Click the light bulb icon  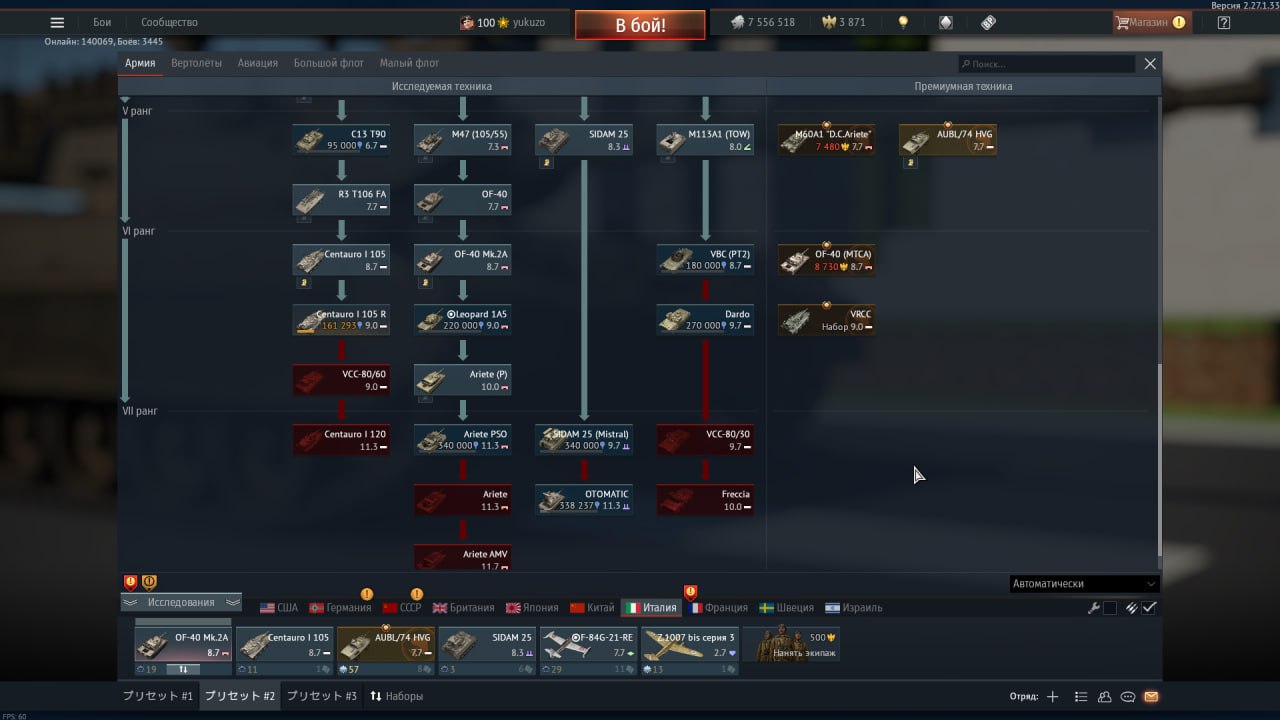[x=903, y=22]
